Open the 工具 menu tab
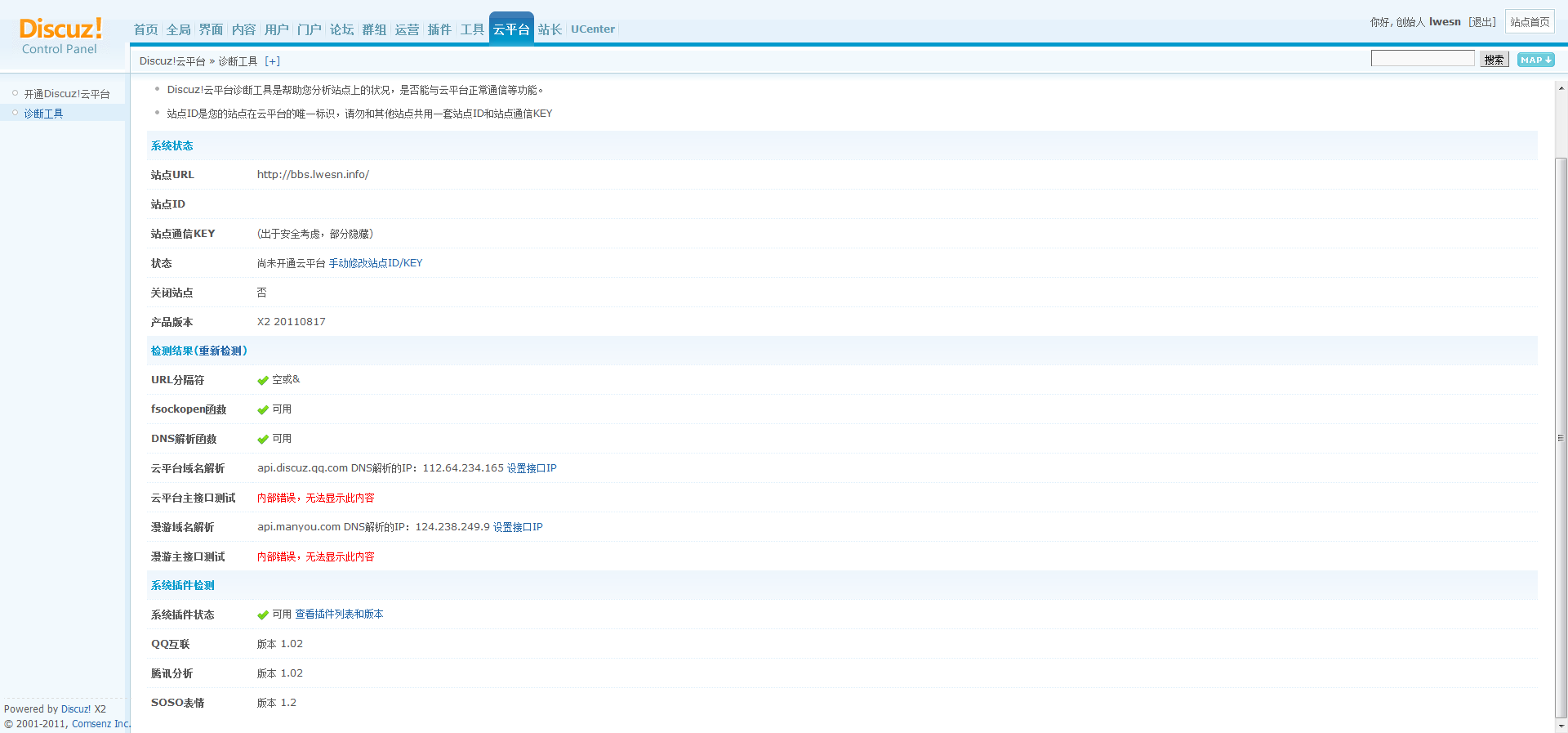Screen dimensions: 1568x733 point(473,29)
